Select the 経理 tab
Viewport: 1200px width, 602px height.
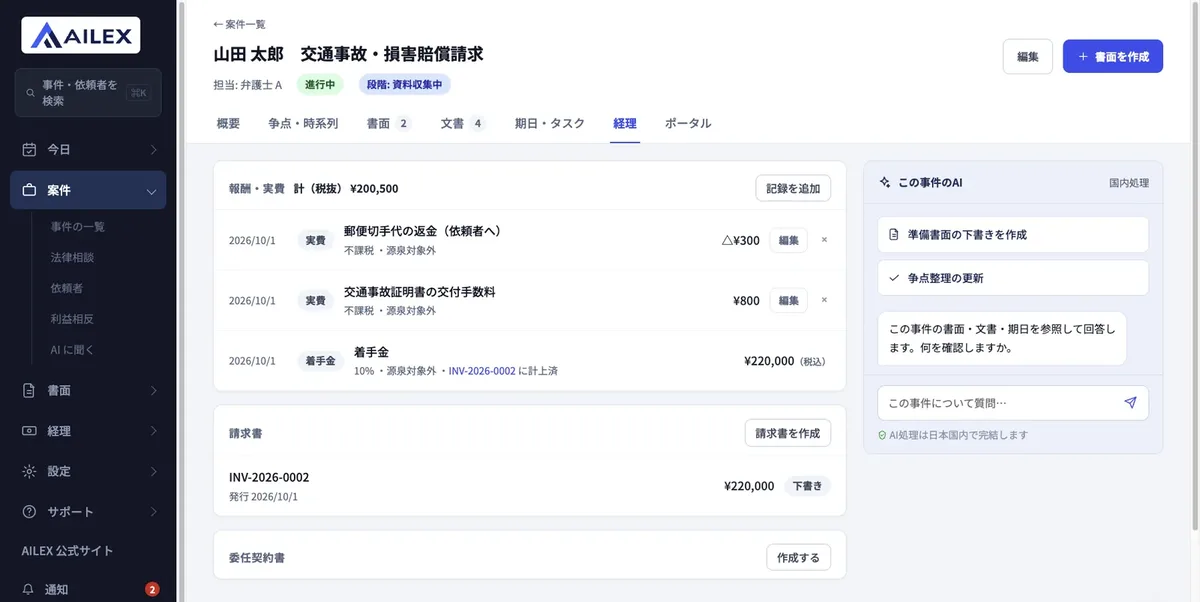[625, 124]
